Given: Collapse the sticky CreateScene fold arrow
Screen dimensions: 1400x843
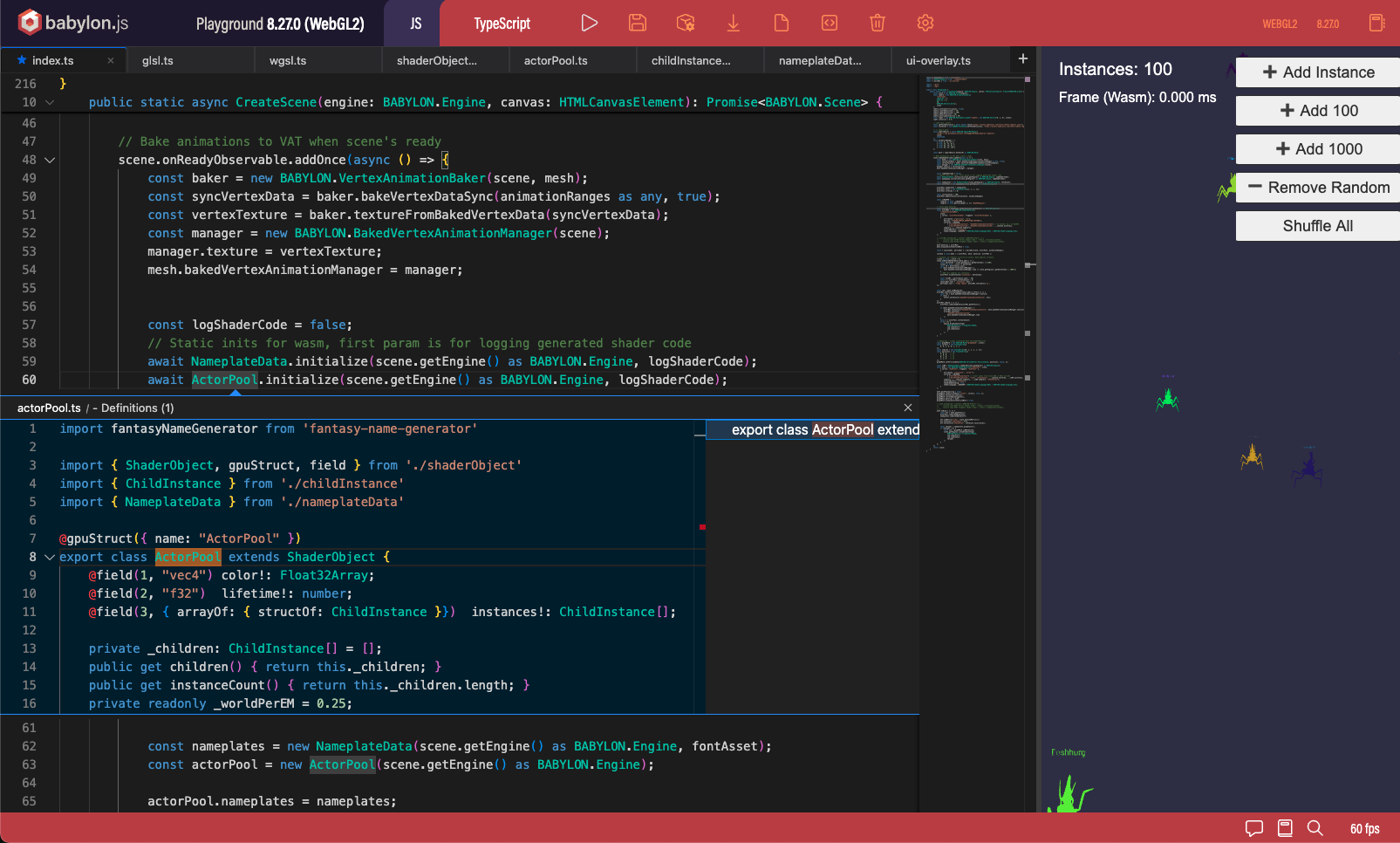Looking at the screenshot, I should 50,102.
